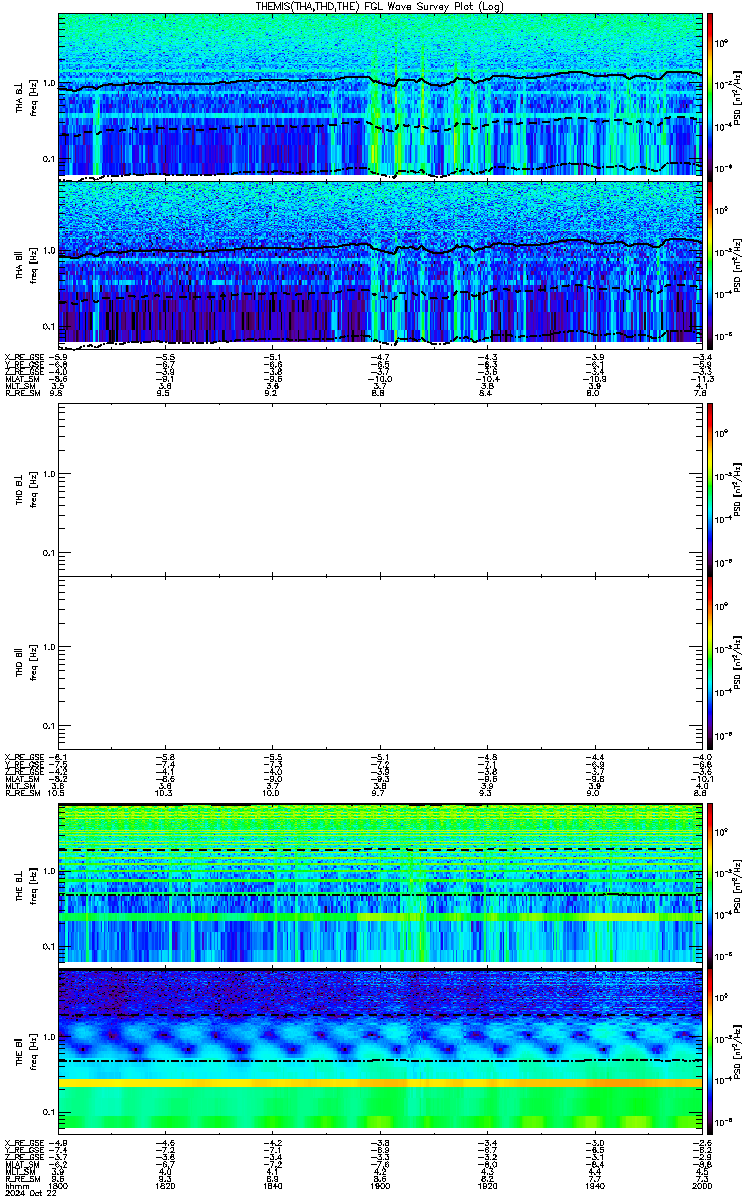
Task: Click the orange horizontal band in the THE B-parallel spectrogram
Action: [381, 1083]
